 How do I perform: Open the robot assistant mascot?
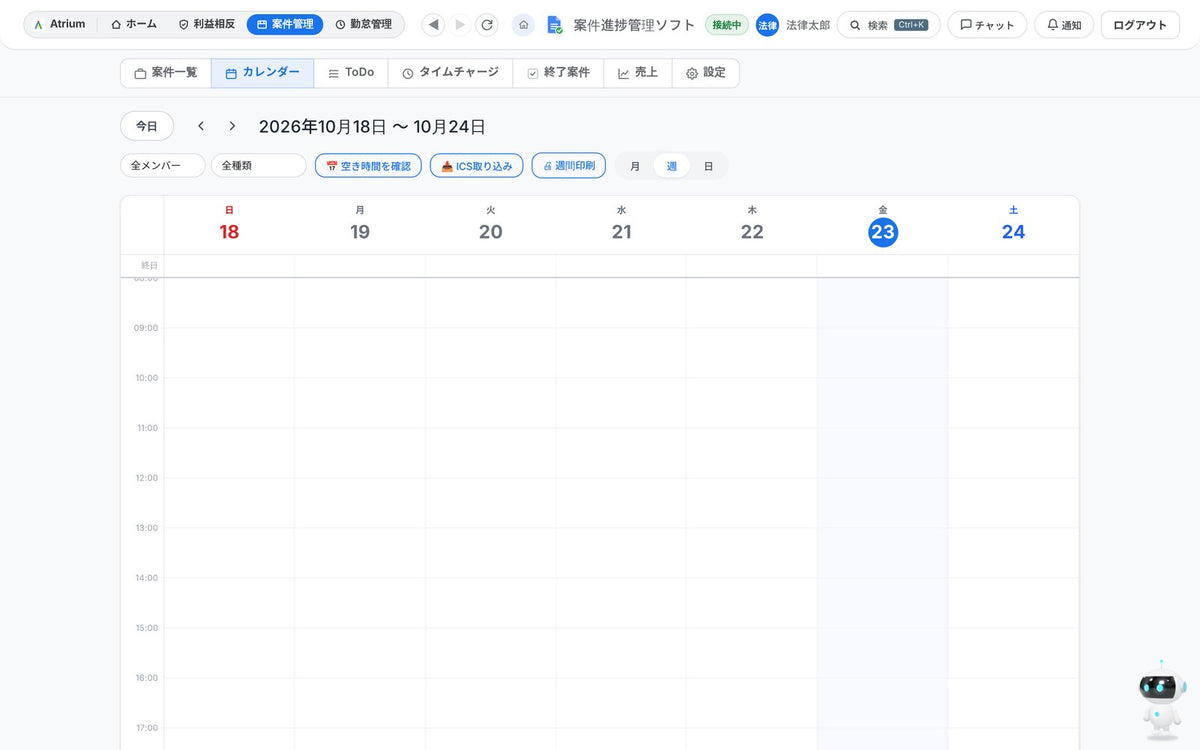point(1161,698)
